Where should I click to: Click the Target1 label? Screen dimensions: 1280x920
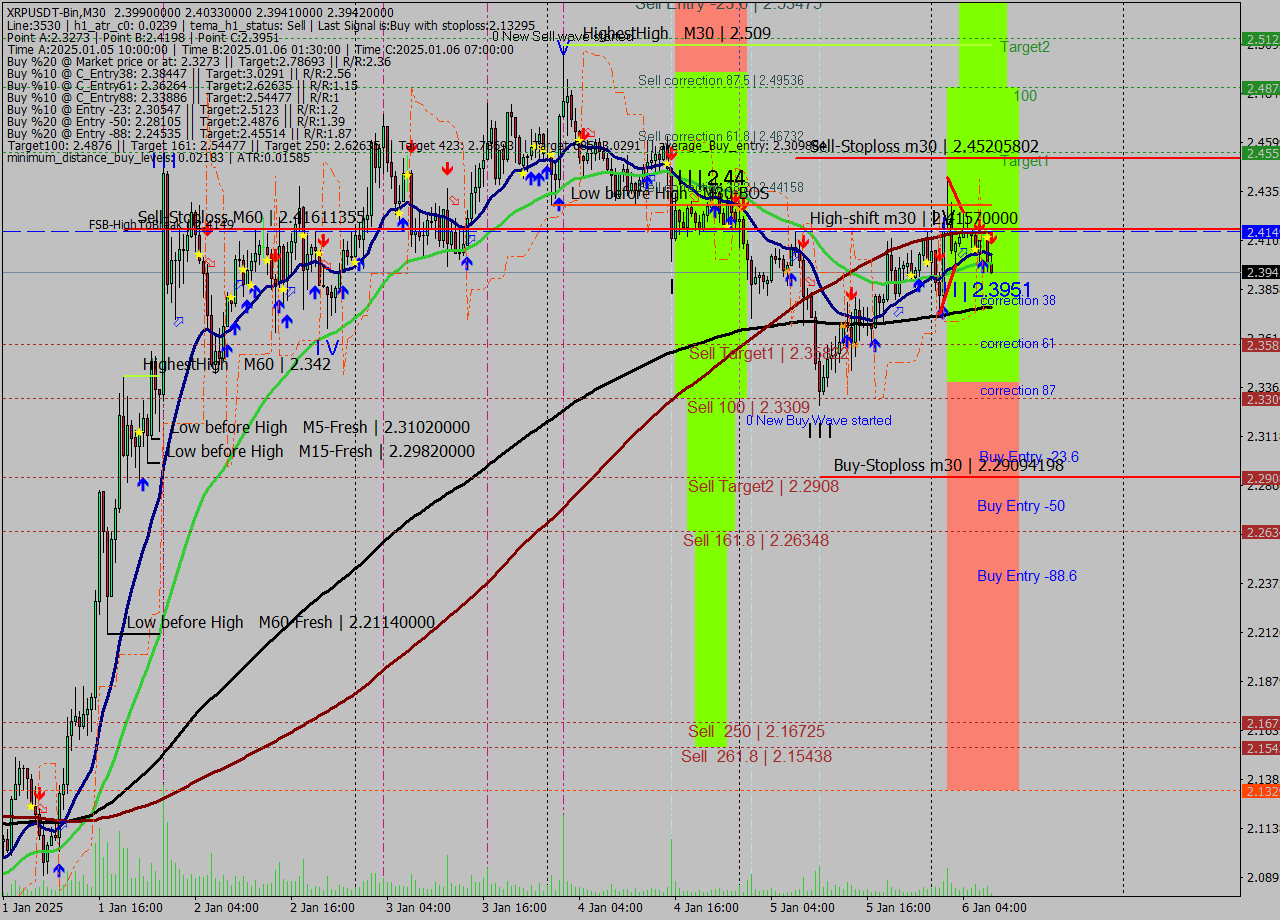[x=1025, y=161]
